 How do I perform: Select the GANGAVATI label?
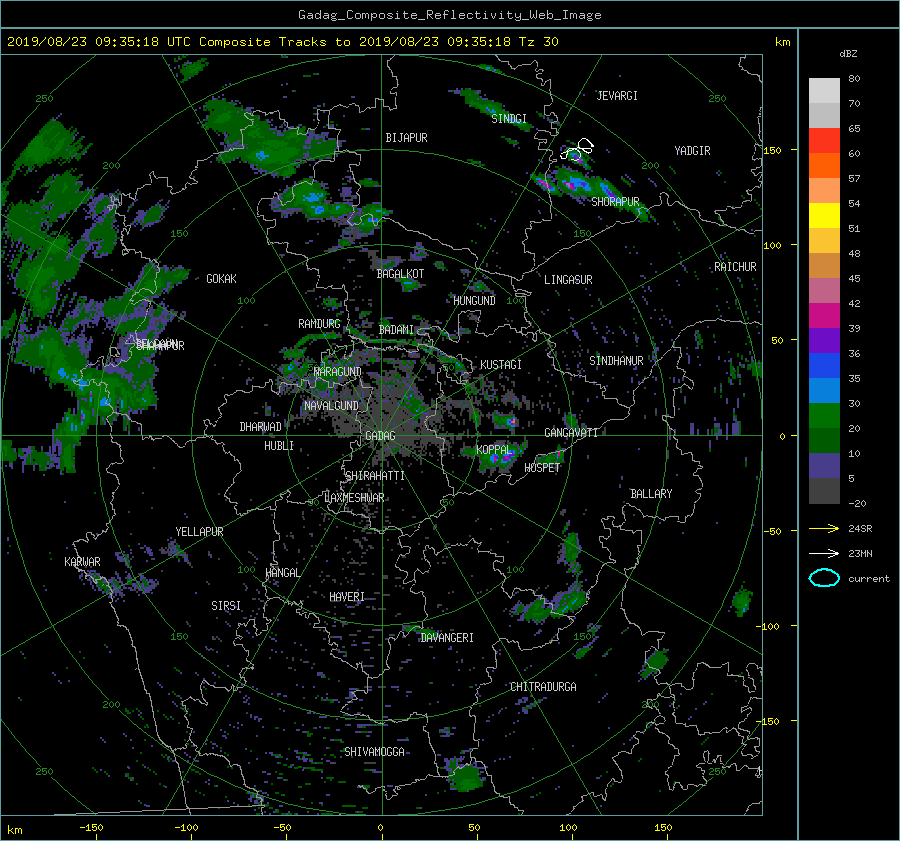click(x=571, y=433)
